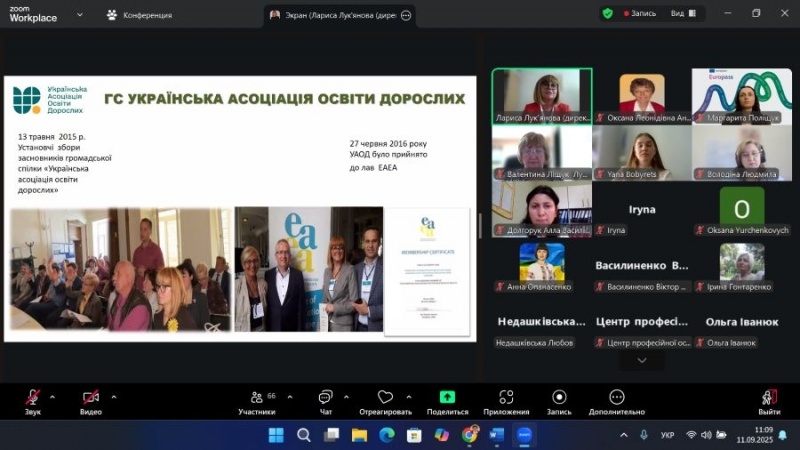The width and height of the screenshot is (800, 450).
Task: Turn on camera with Видео button
Action: [x=91, y=398]
